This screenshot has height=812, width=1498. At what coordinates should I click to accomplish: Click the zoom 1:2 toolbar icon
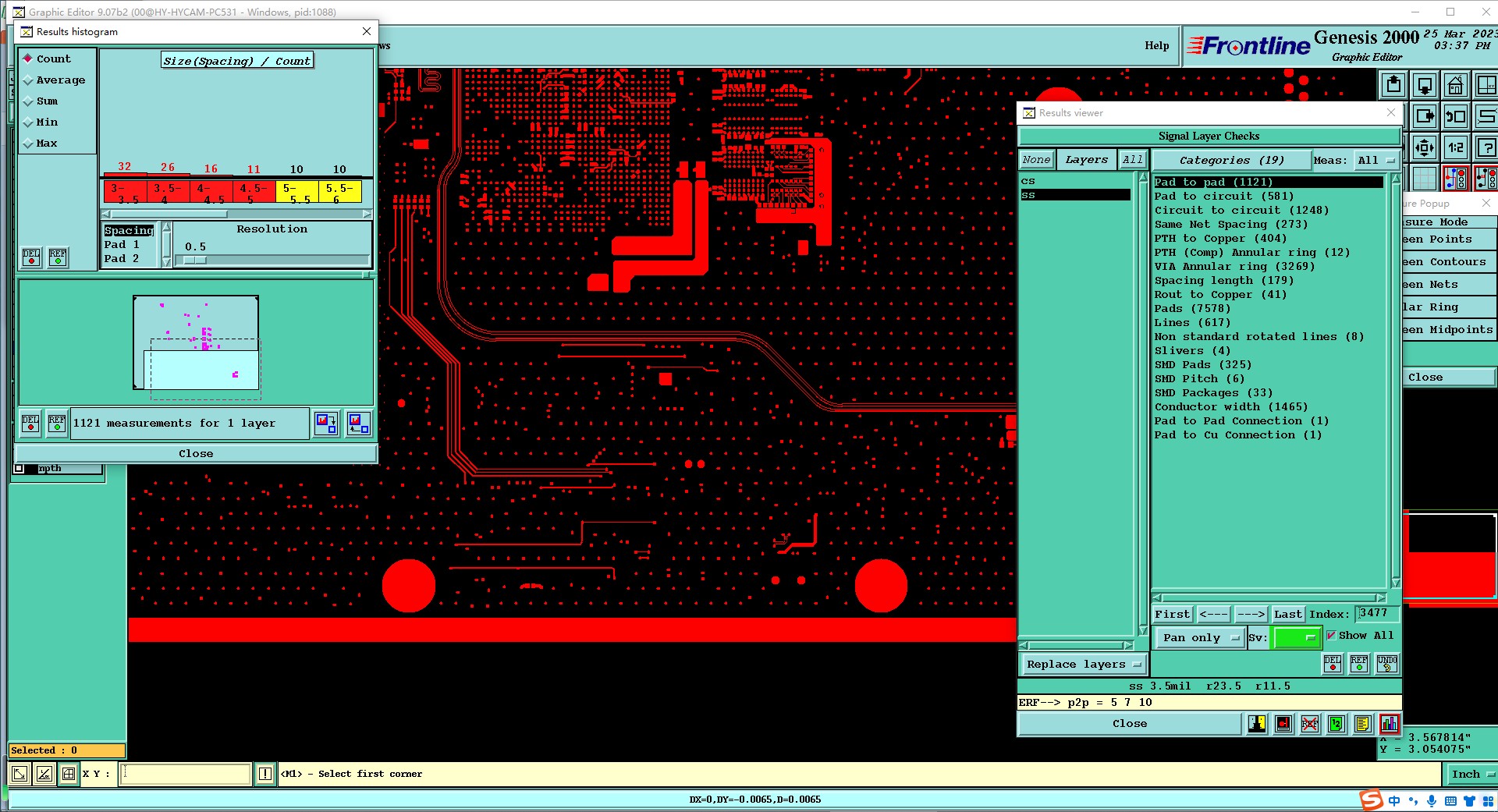1456,147
